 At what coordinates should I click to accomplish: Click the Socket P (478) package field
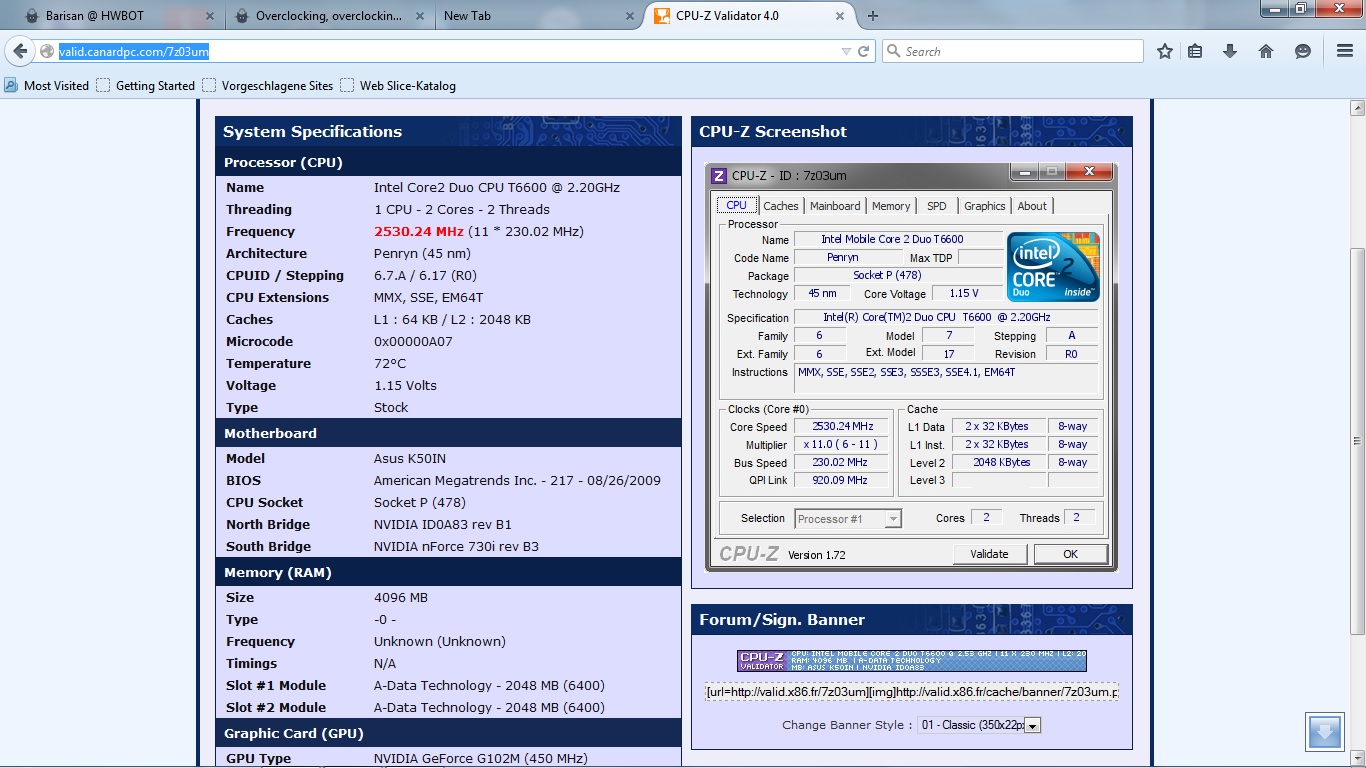(x=898, y=275)
